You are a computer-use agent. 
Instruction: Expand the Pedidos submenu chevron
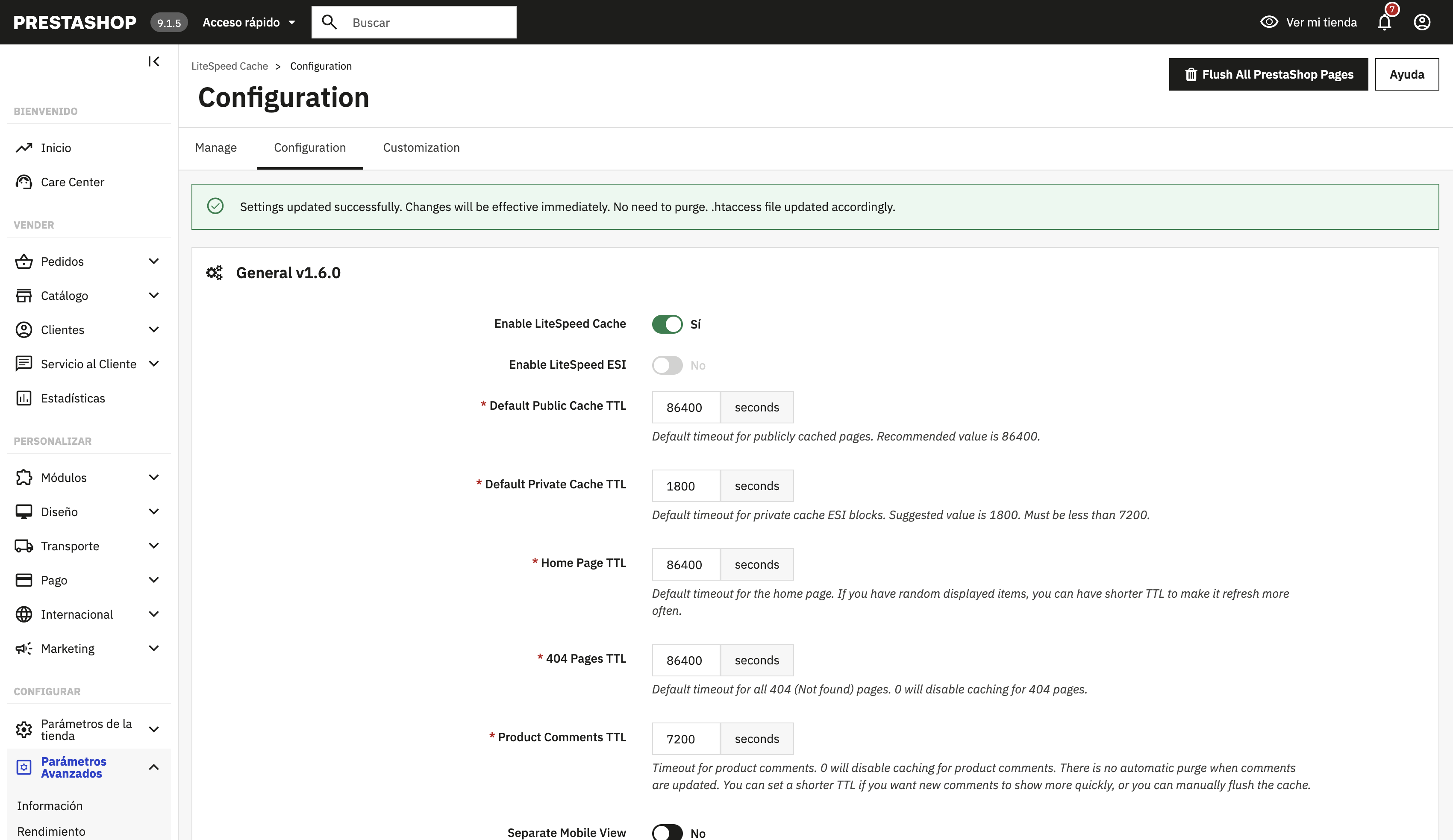pyautogui.click(x=153, y=261)
